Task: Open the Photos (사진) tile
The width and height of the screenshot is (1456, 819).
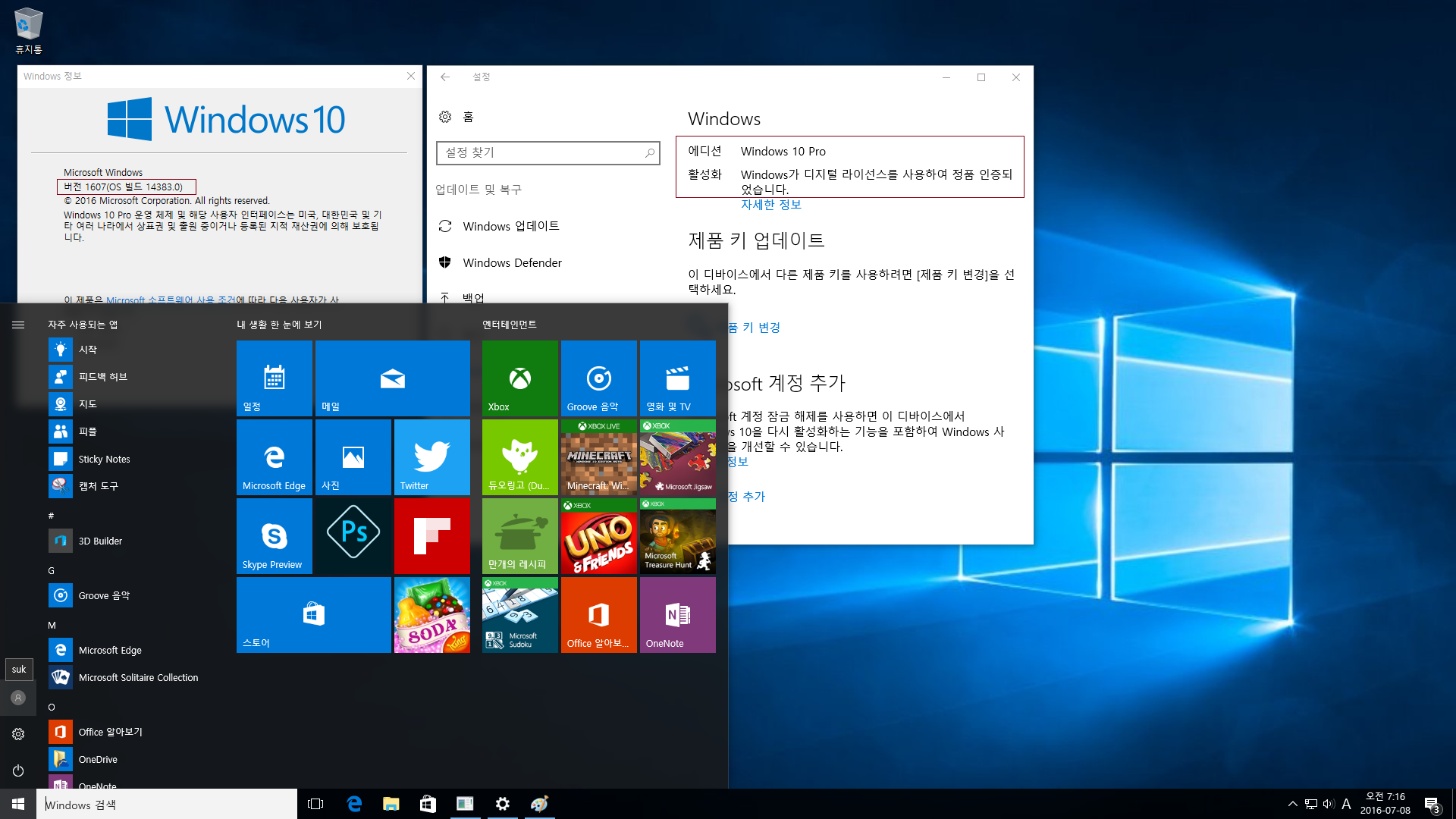Action: click(353, 457)
